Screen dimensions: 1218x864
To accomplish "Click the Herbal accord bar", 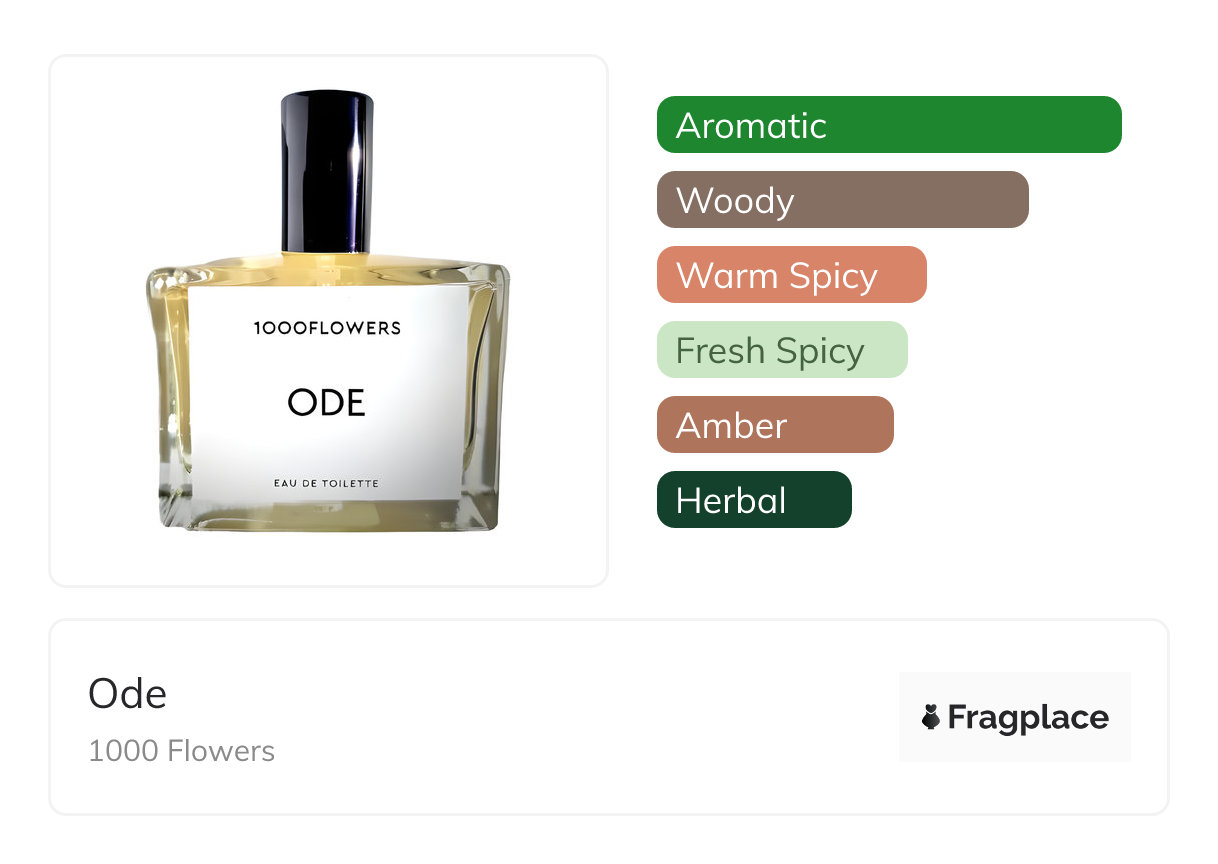I will click(x=754, y=500).
